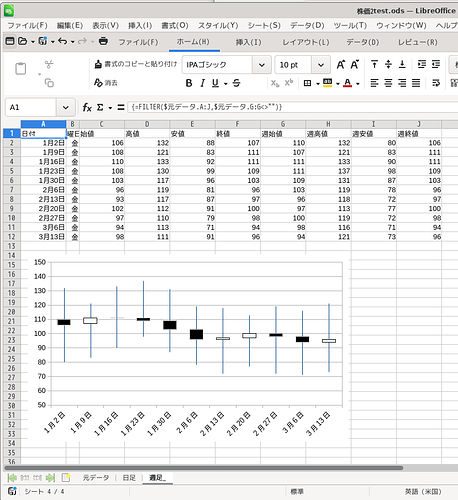Open the データ(D) menu in the menu bar

click(307, 25)
